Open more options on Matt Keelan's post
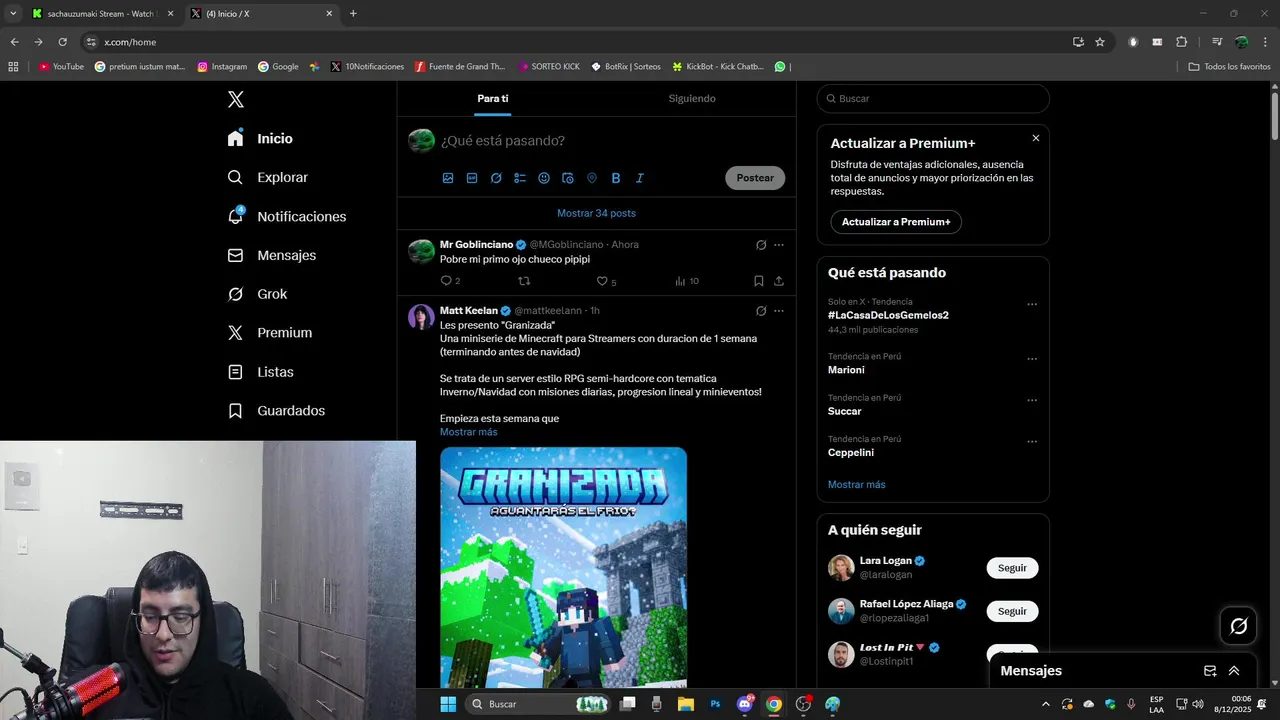The height and width of the screenshot is (720, 1280). point(779,311)
